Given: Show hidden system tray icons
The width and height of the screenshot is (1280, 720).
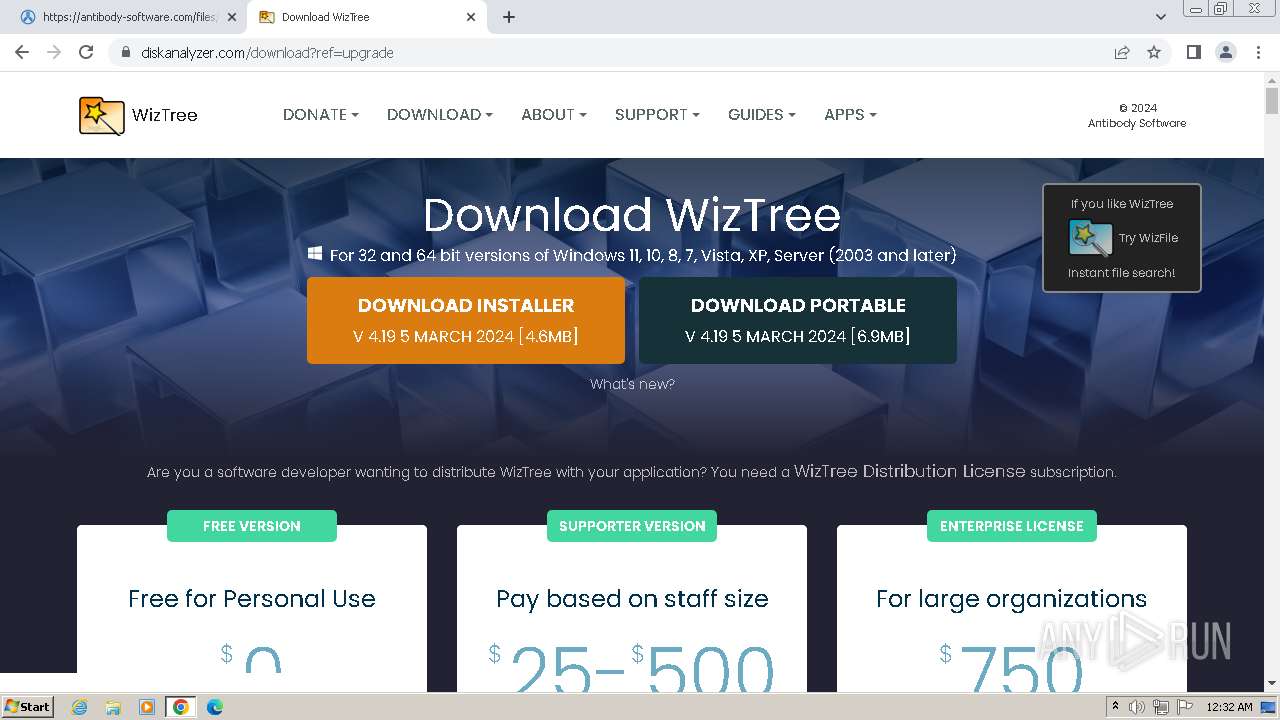Looking at the screenshot, I should click(1115, 707).
